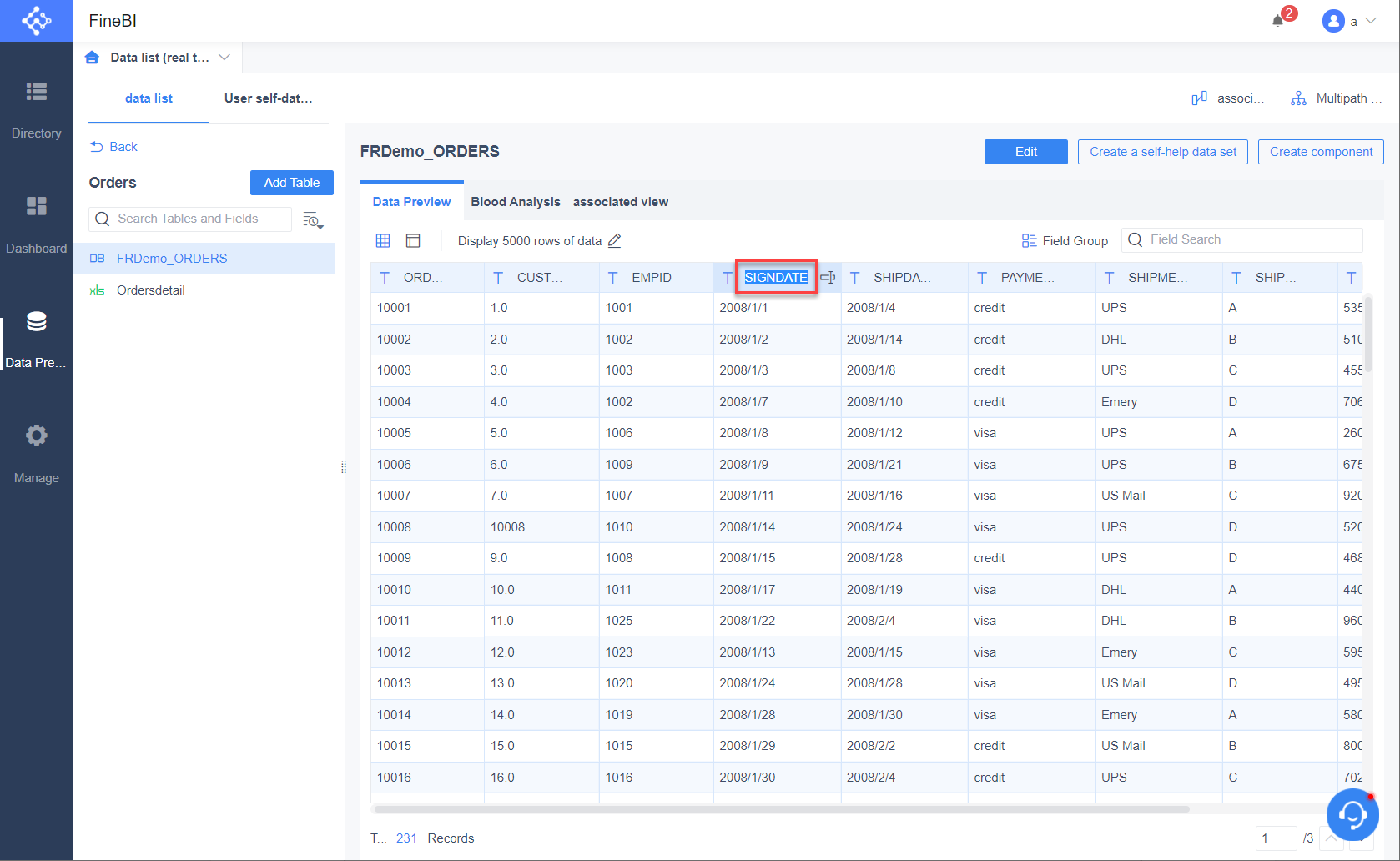Open the table filter and sort dropdown
1400x861 pixels.
point(313,220)
